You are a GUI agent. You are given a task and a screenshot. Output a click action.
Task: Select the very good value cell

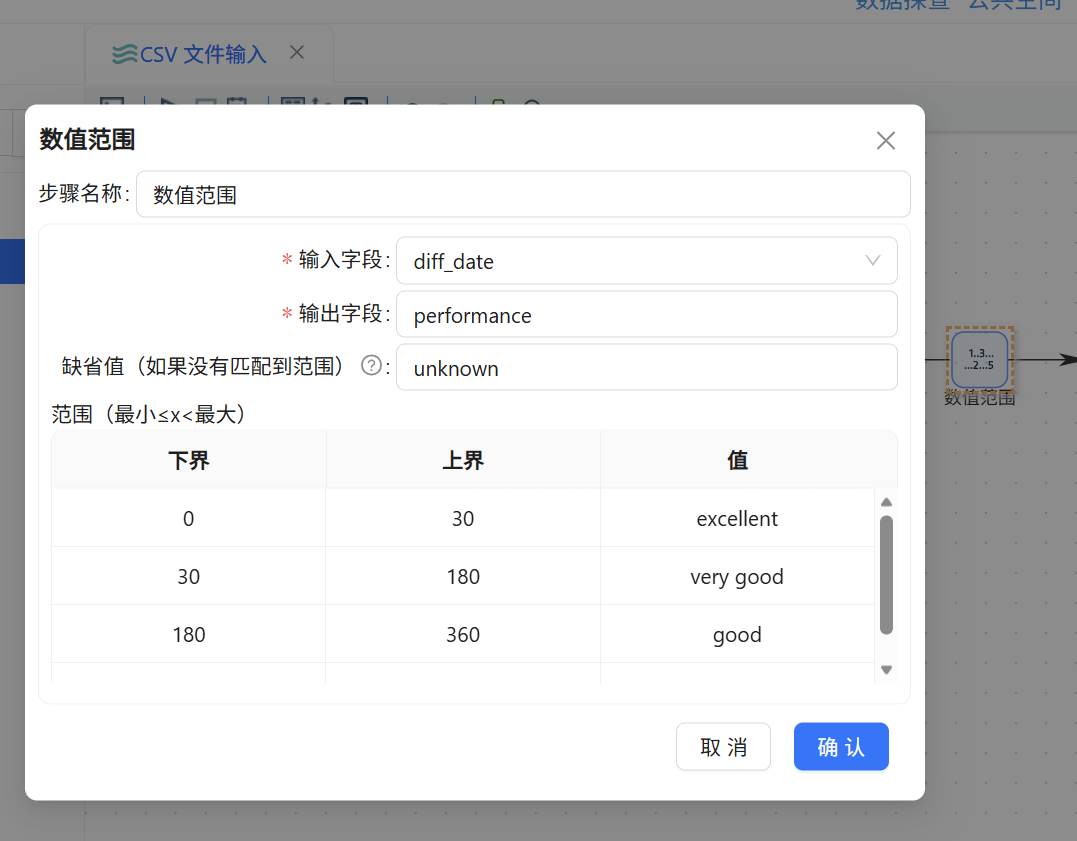click(x=737, y=576)
